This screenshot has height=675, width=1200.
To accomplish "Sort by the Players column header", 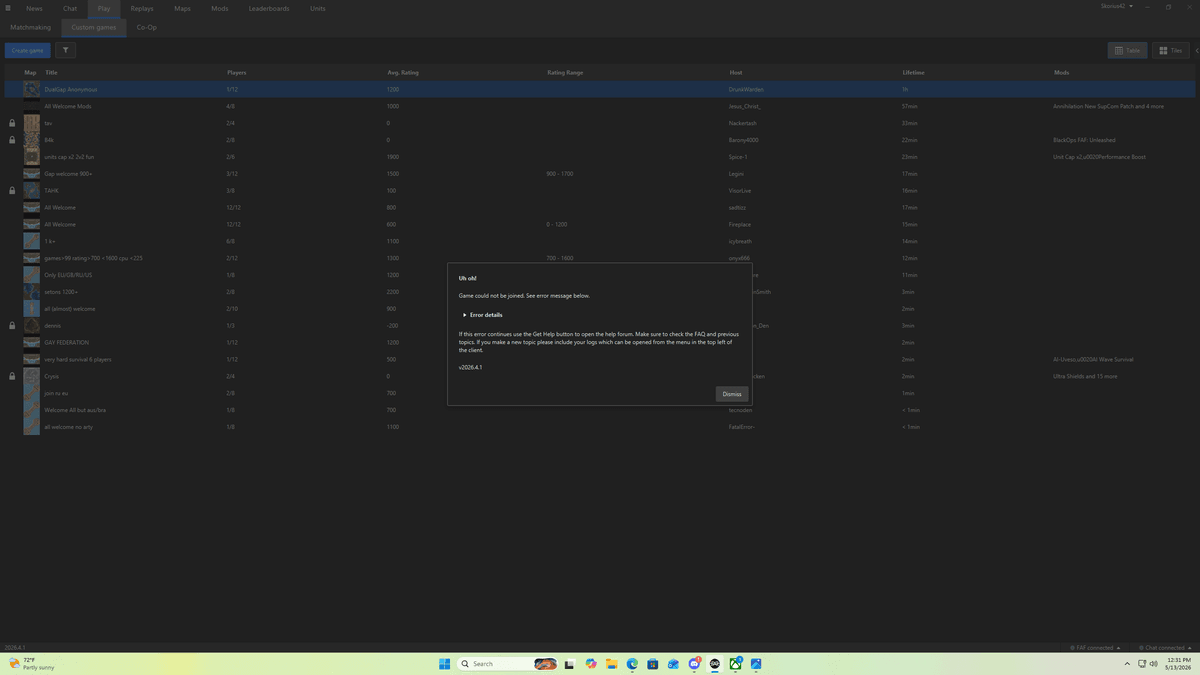I will [236, 73].
